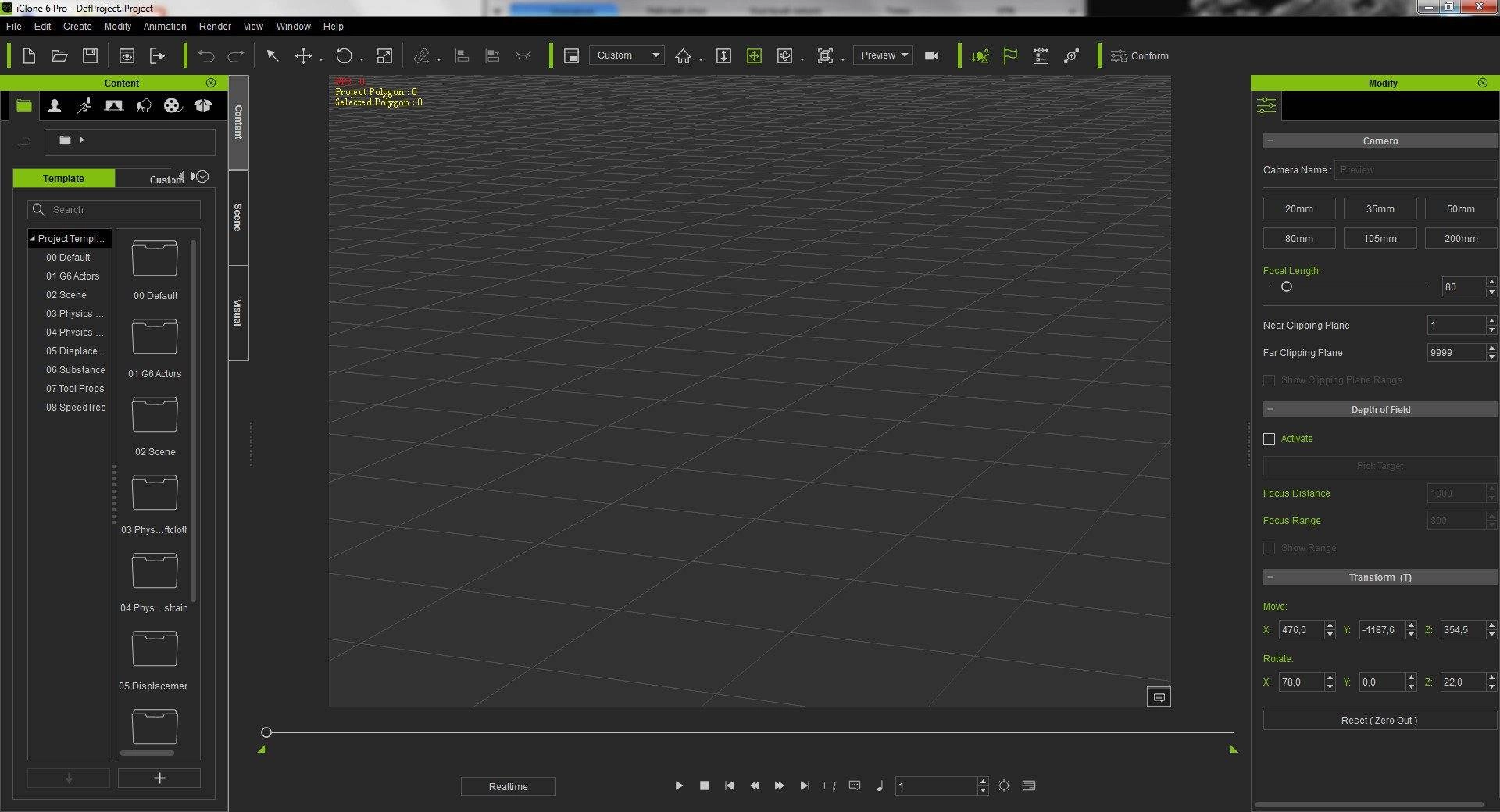The width and height of the screenshot is (1500, 812).
Task: Collapse the Transform (T) section
Action: [1270, 577]
